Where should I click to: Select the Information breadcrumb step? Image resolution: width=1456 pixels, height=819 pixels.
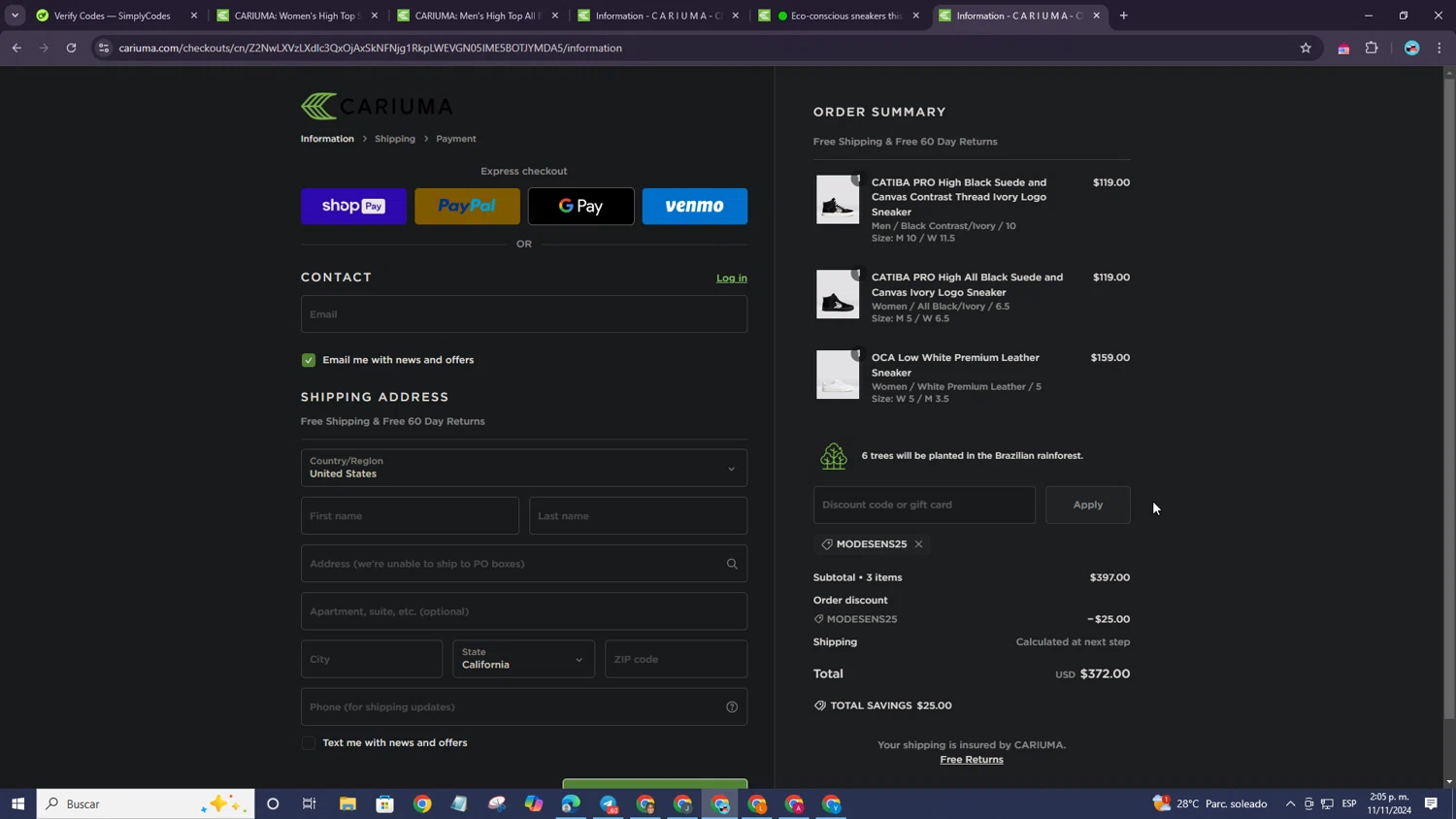(327, 139)
